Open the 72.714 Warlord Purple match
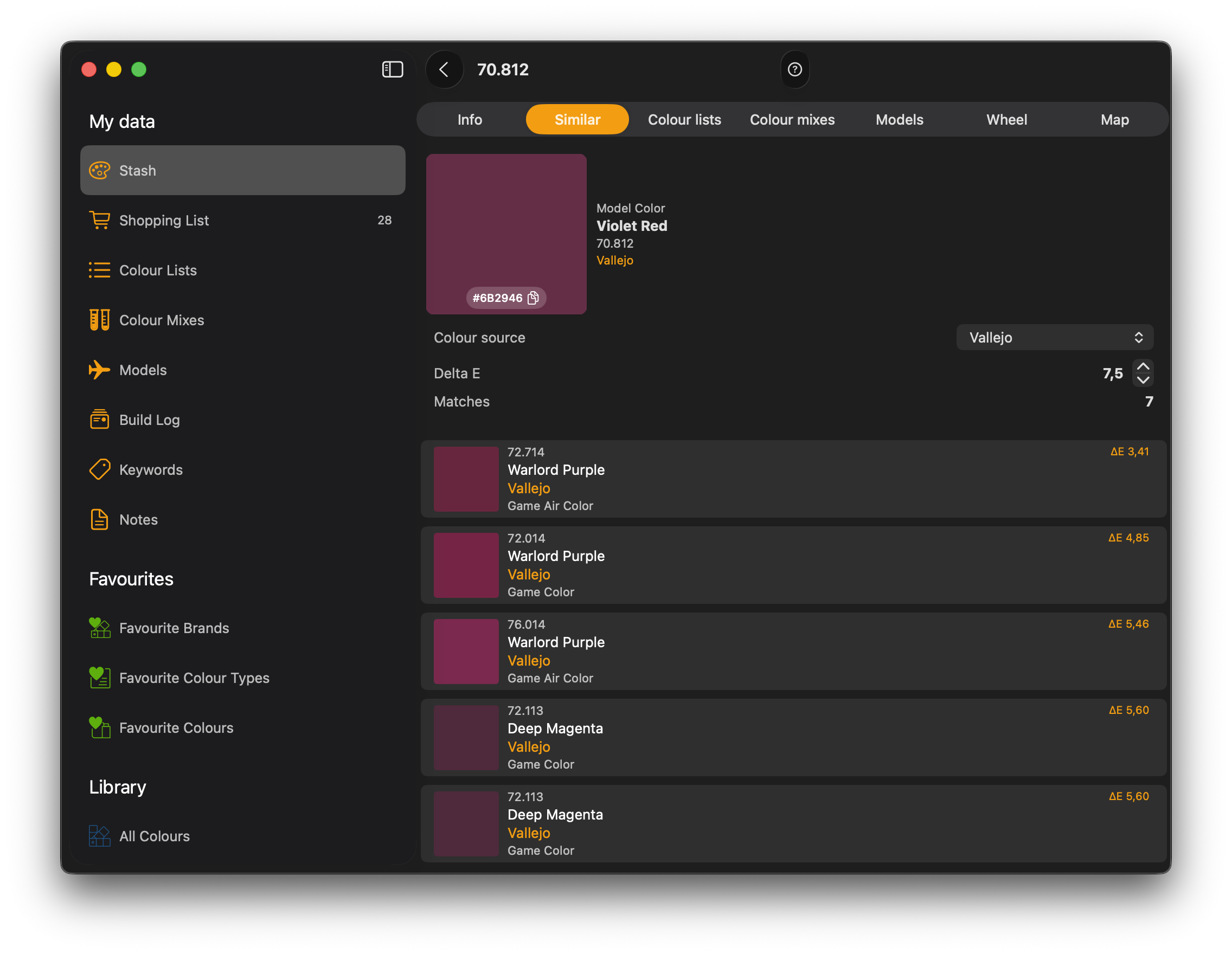Viewport: 1232px width, 954px height. [x=793, y=479]
